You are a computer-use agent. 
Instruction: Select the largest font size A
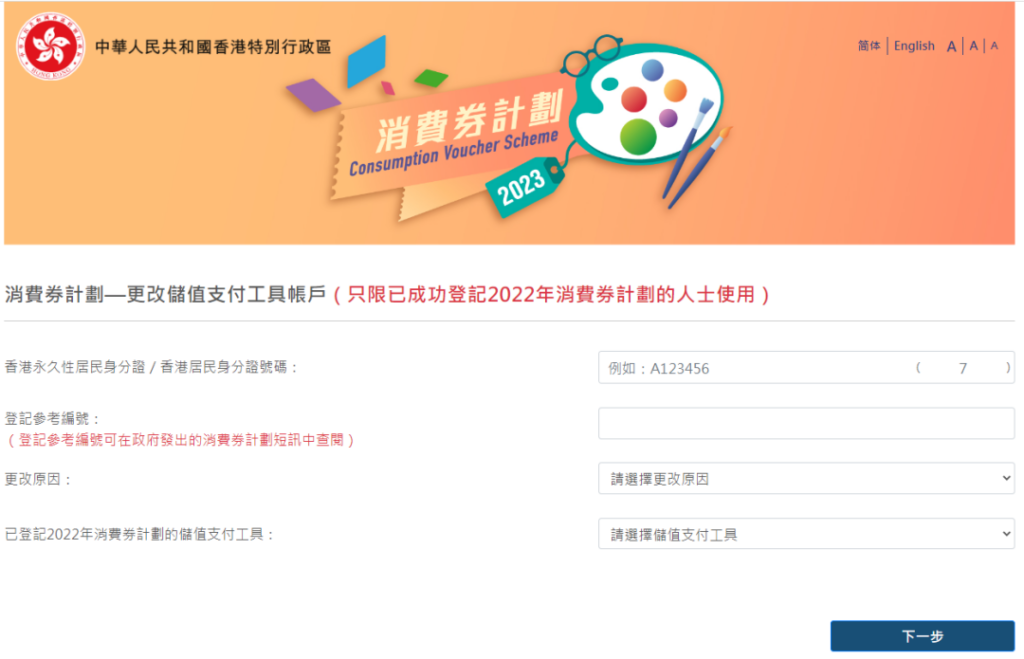(x=952, y=46)
